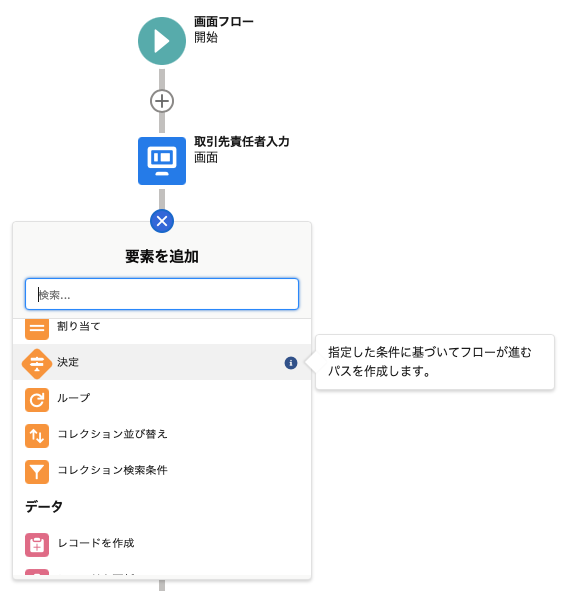Choose the 割り当て assignment icon
The width and height of the screenshot is (570, 591).
pyautogui.click(x=37, y=329)
